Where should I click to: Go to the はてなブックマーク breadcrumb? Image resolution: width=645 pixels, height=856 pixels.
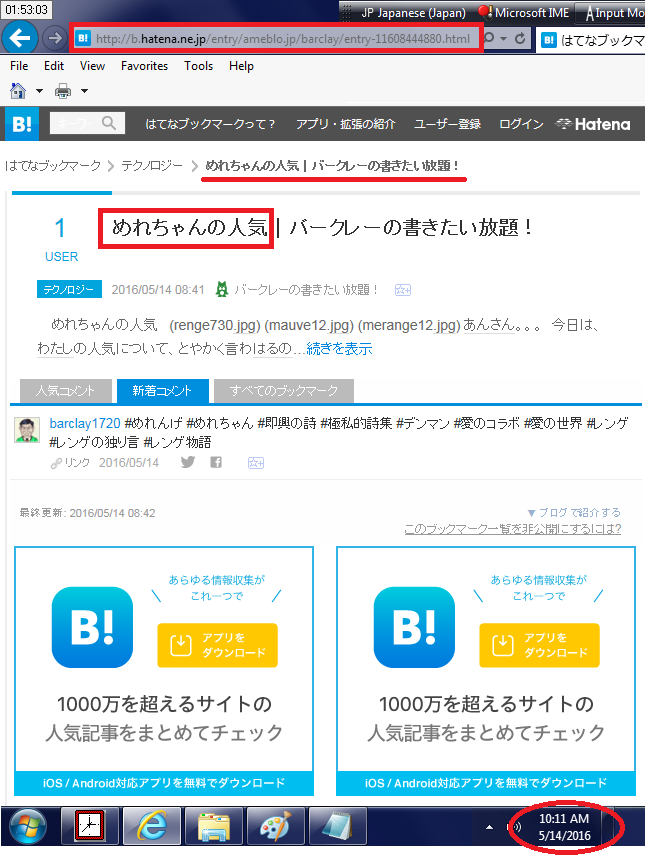(53, 165)
